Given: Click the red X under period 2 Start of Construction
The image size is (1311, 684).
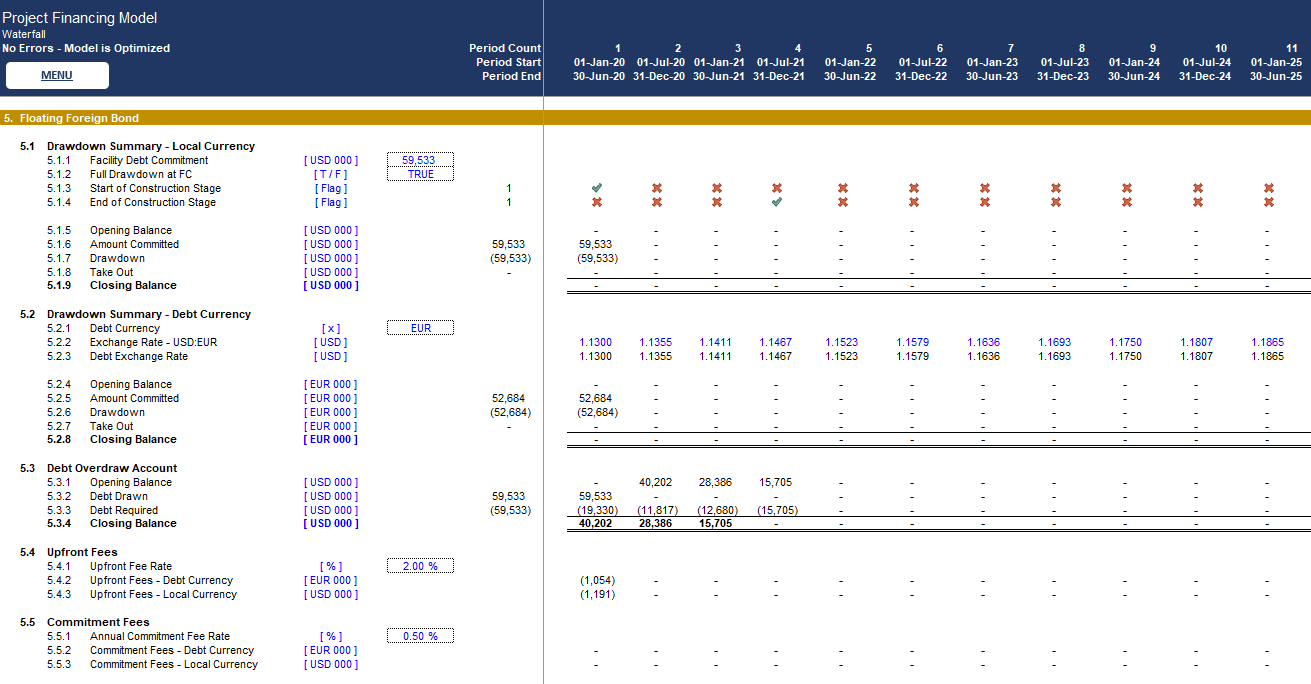Looking at the screenshot, I should (x=657, y=188).
